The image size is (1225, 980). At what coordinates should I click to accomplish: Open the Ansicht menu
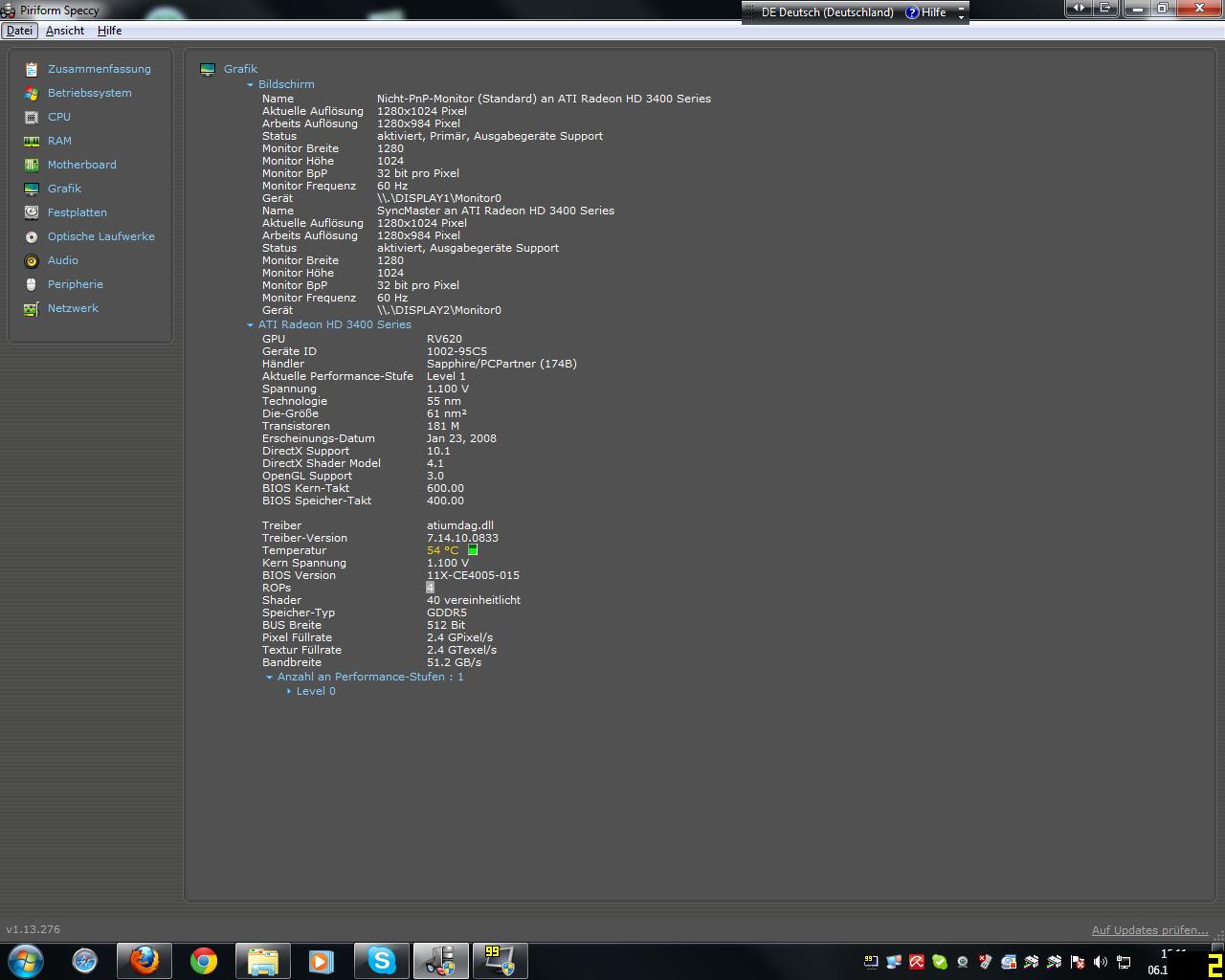pyautogui.click(x=65, y=31)
